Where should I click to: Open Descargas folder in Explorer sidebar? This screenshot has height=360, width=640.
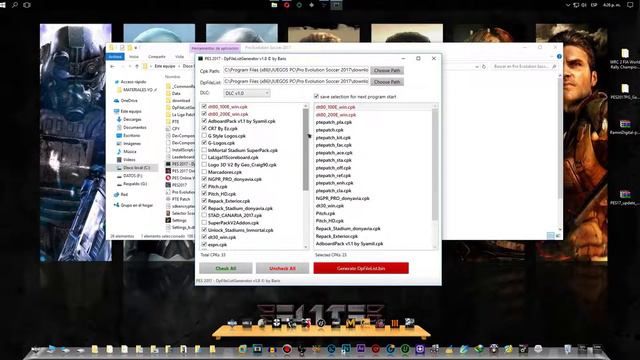click(132, 119)
